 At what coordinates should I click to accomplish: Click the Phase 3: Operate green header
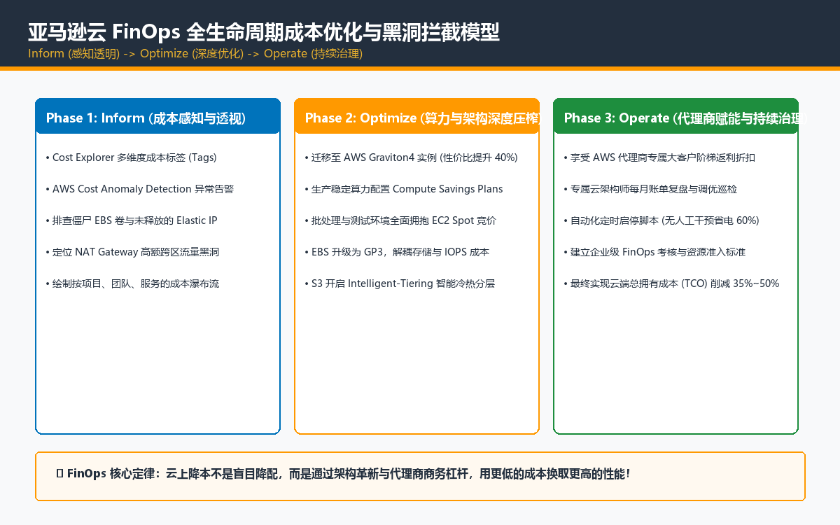tap(676, 117)
